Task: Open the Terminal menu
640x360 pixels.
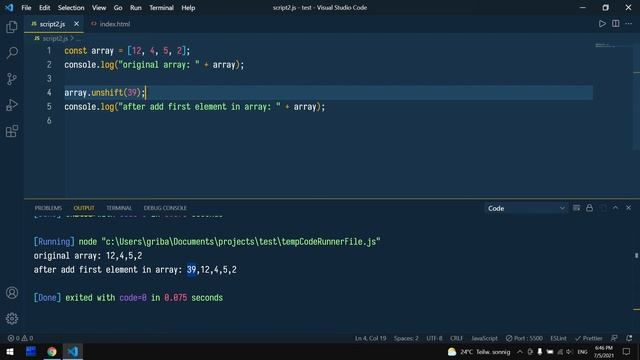Action: coord(161,8)
